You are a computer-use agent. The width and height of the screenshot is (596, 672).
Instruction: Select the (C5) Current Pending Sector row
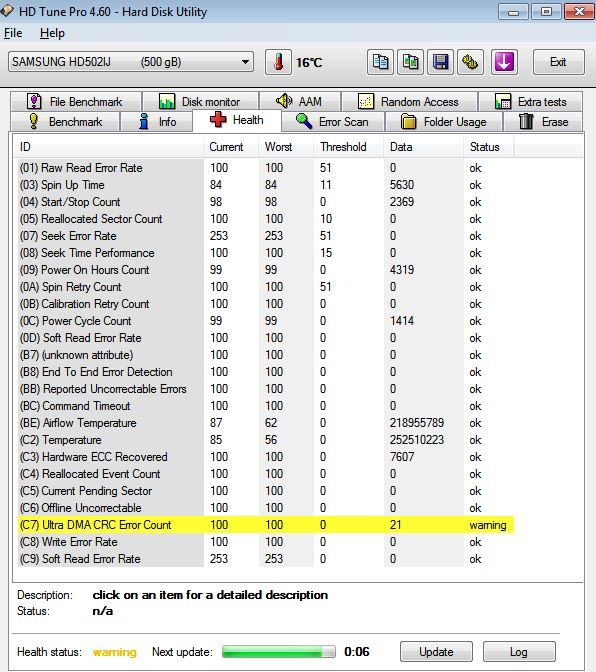point(266,491)
